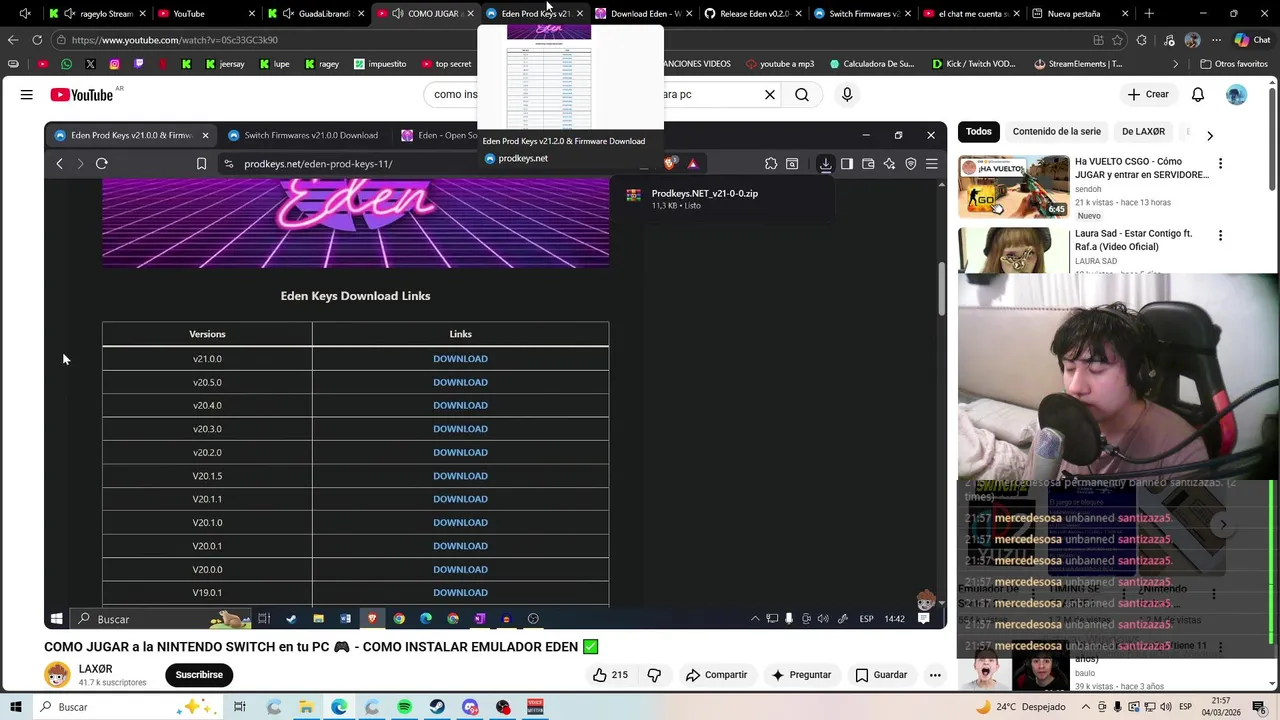This screenshot has height=720, width=1280.
Task: View site information lock icon
Action: (61, 40)
